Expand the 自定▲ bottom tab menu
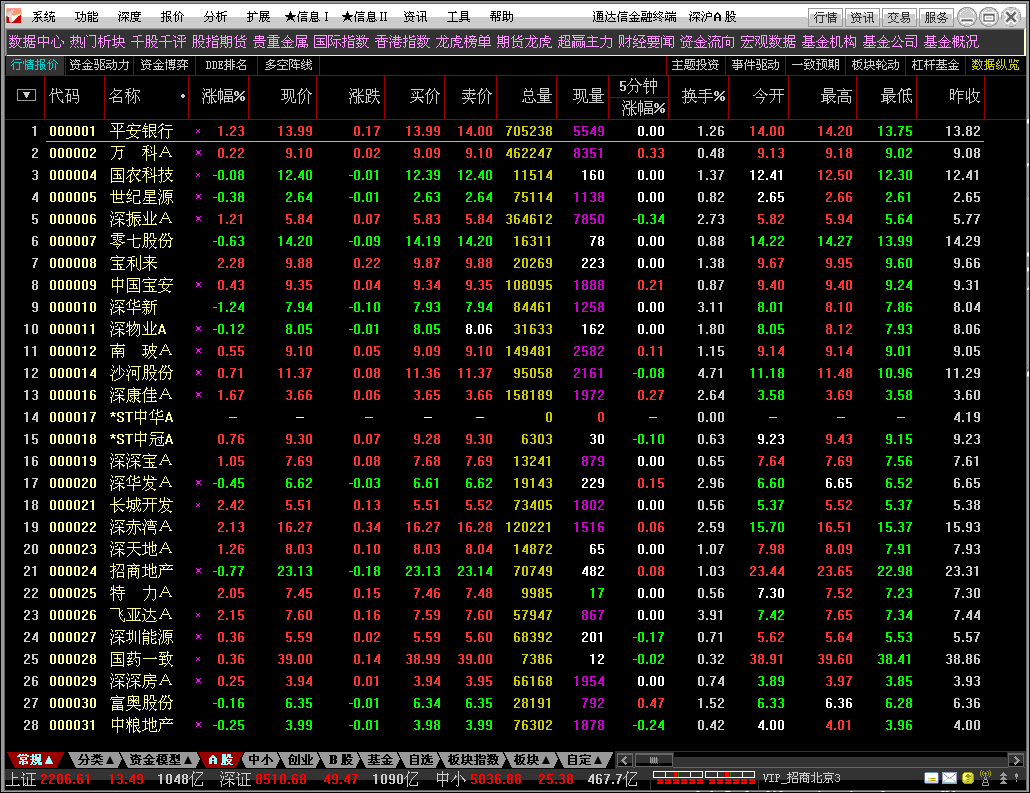 [x=585, y=760]
